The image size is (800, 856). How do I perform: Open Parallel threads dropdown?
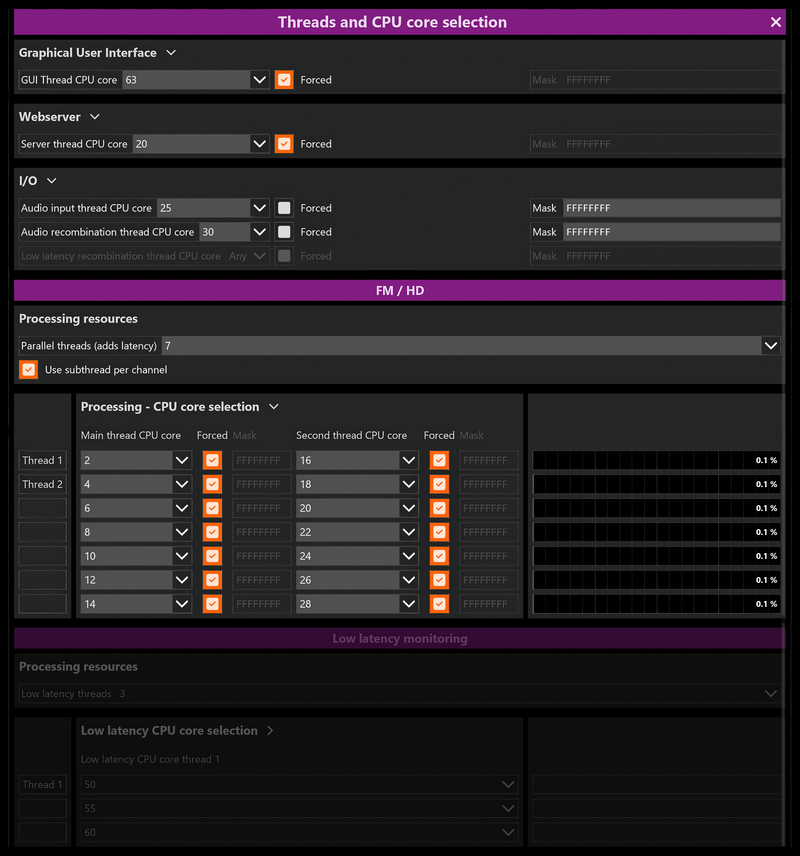pyautogui.click(x=771, y=346)
